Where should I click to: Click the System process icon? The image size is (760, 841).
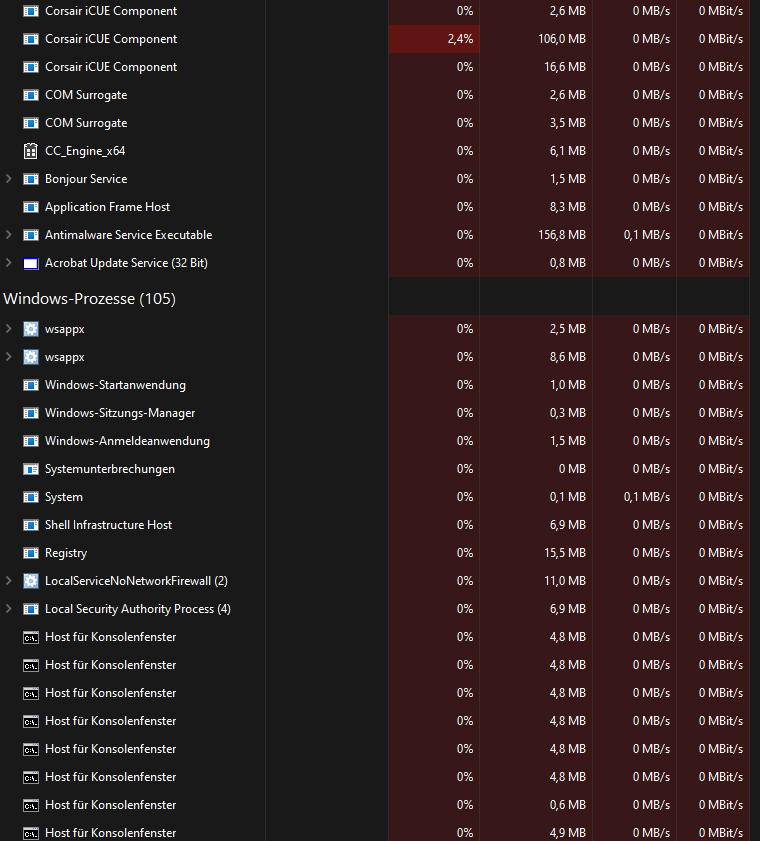31,497
